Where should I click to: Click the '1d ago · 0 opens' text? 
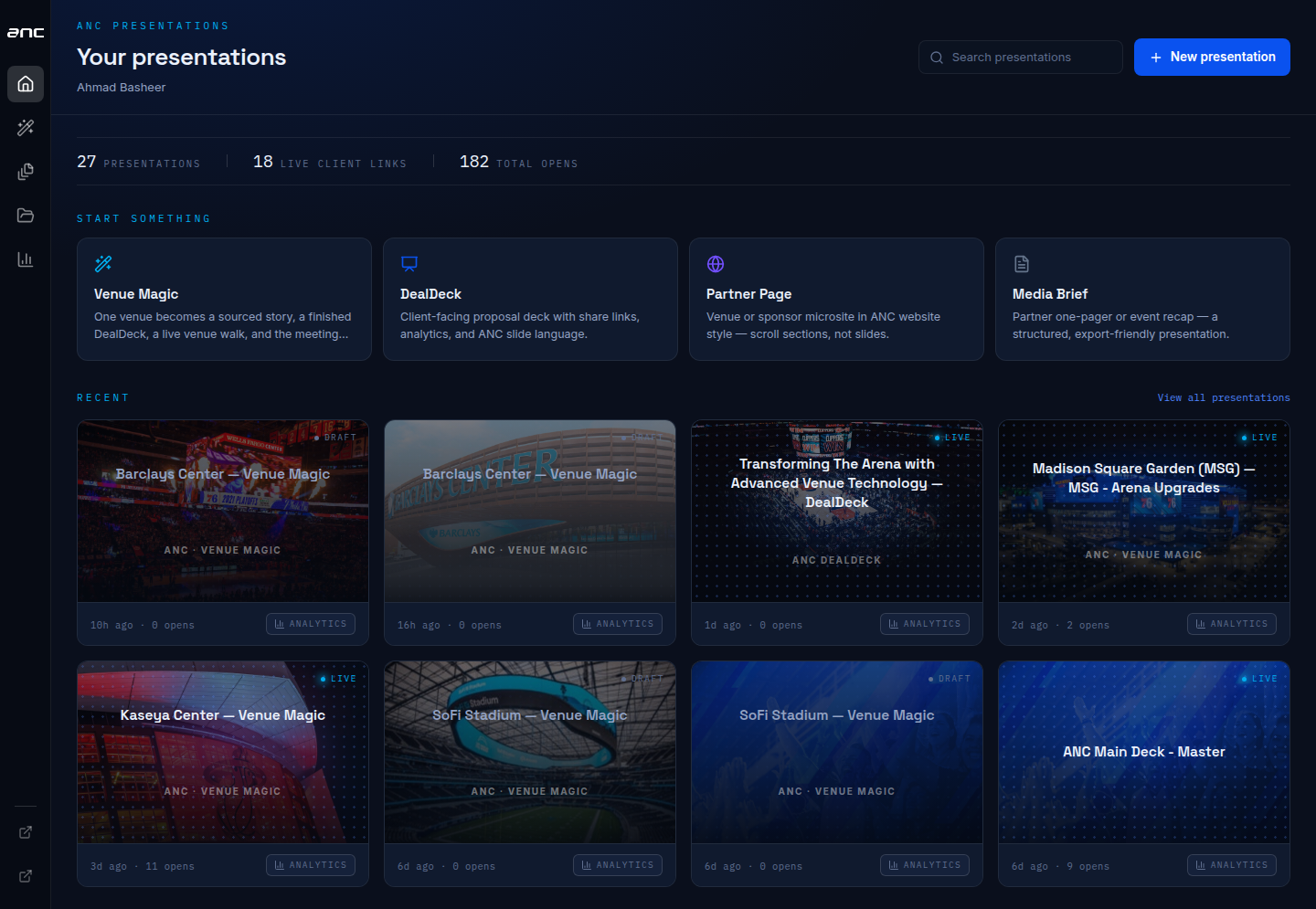[x=753, y=625]
